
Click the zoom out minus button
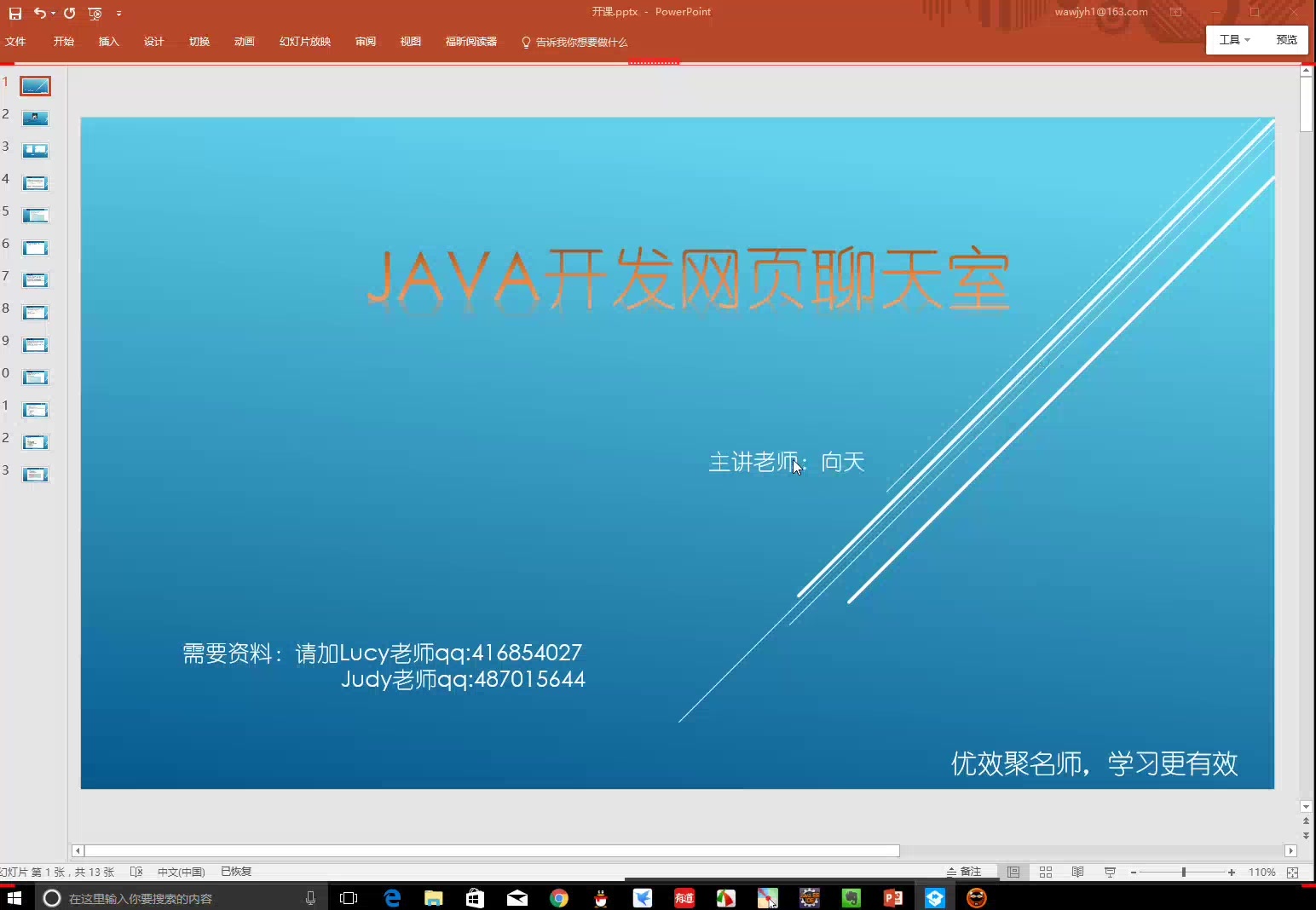tap(1134, 873)
